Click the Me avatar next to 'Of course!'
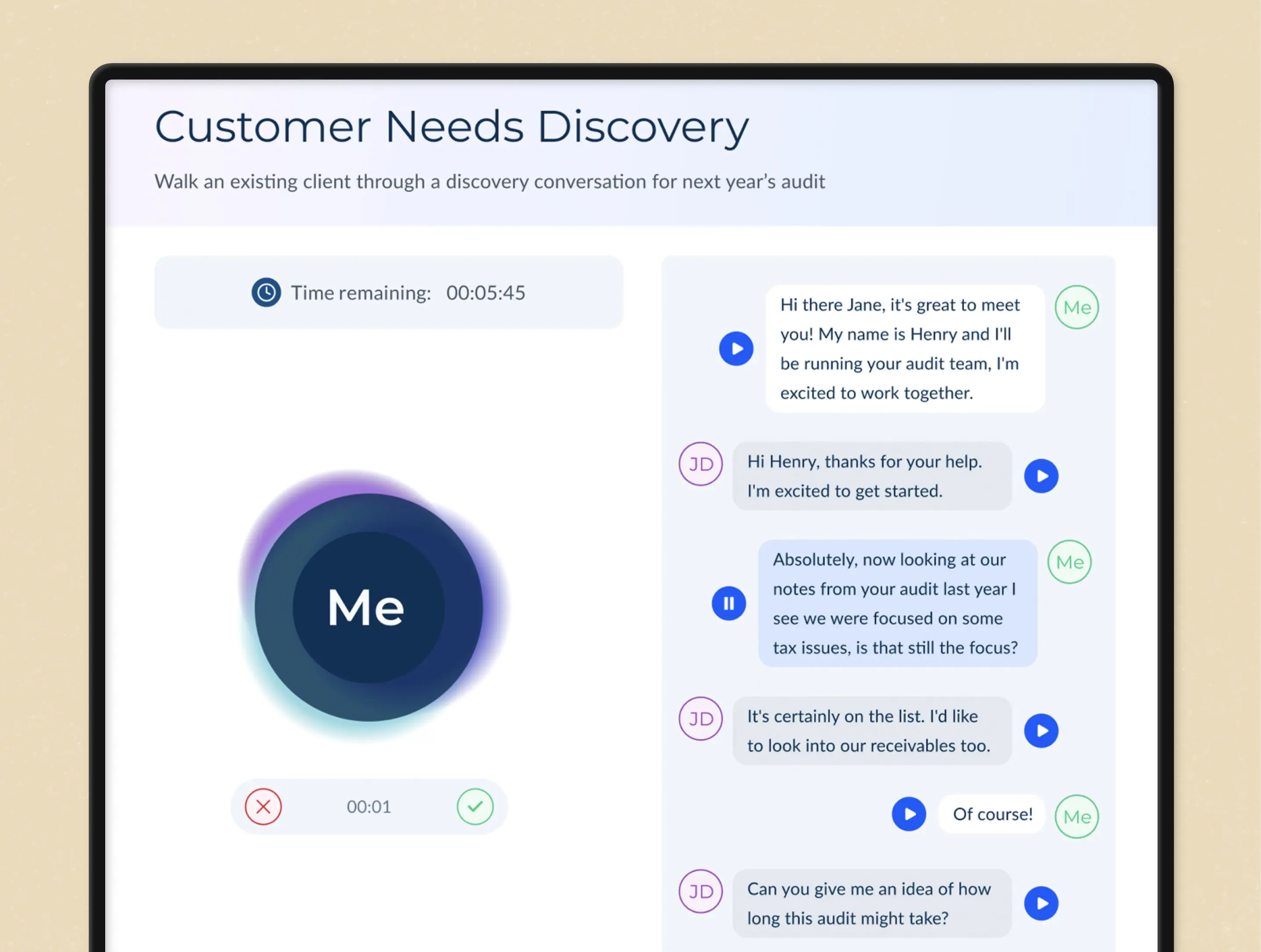 coord(1076,816)
